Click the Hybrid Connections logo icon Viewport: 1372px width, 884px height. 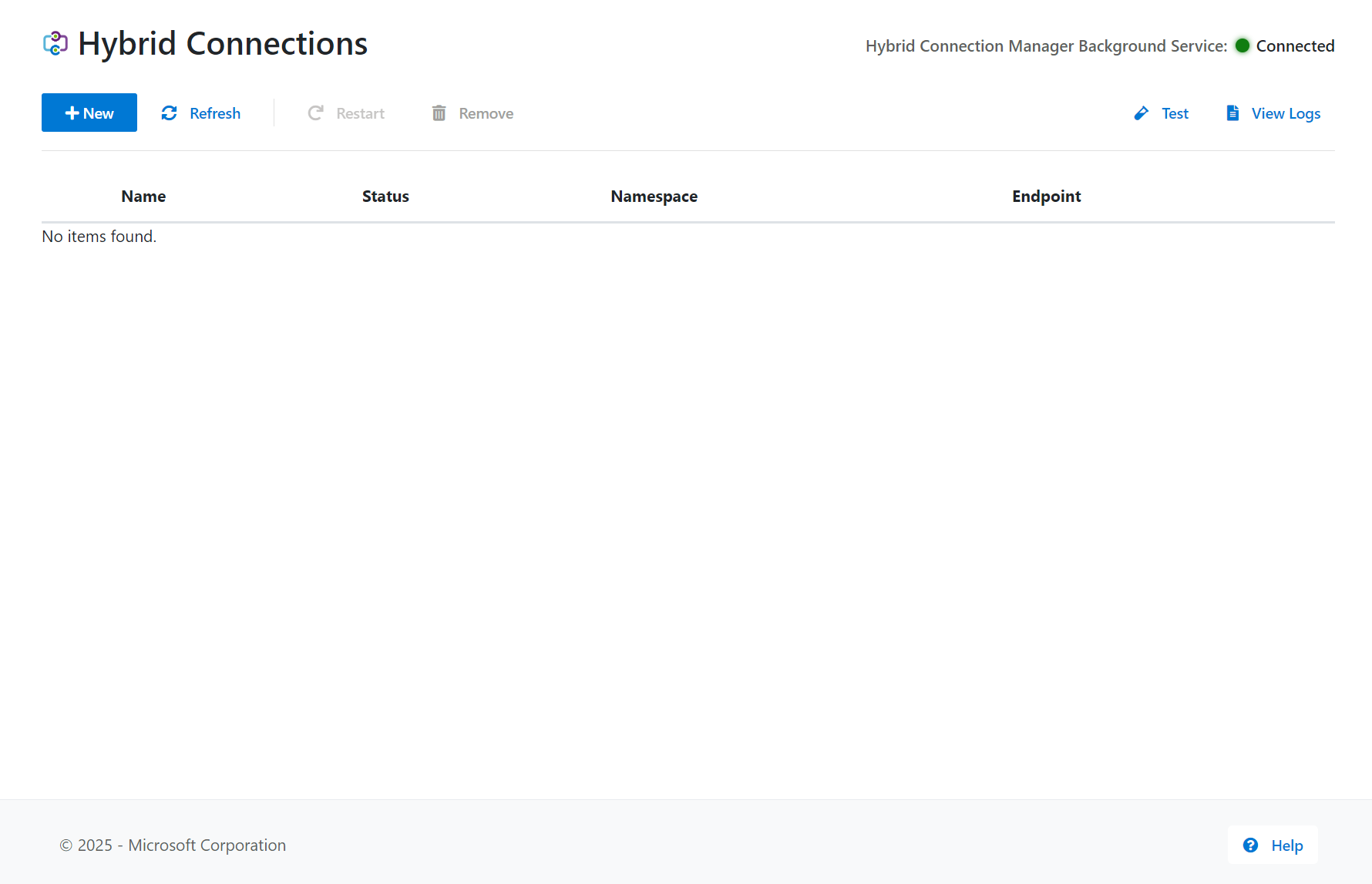pyautogui.click(x=55, y=44)
